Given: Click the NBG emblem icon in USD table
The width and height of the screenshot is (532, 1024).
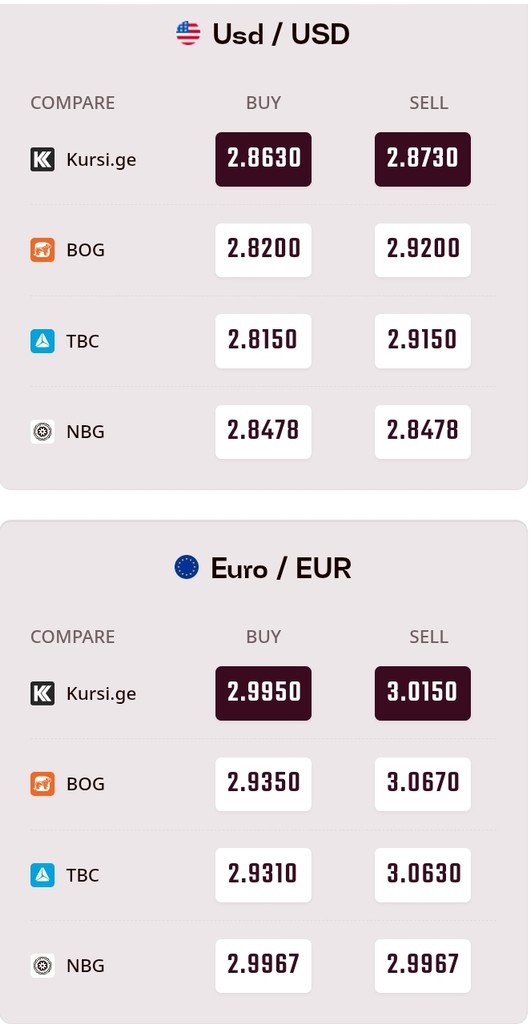Looking at the screenshot, I should point(42,432).
